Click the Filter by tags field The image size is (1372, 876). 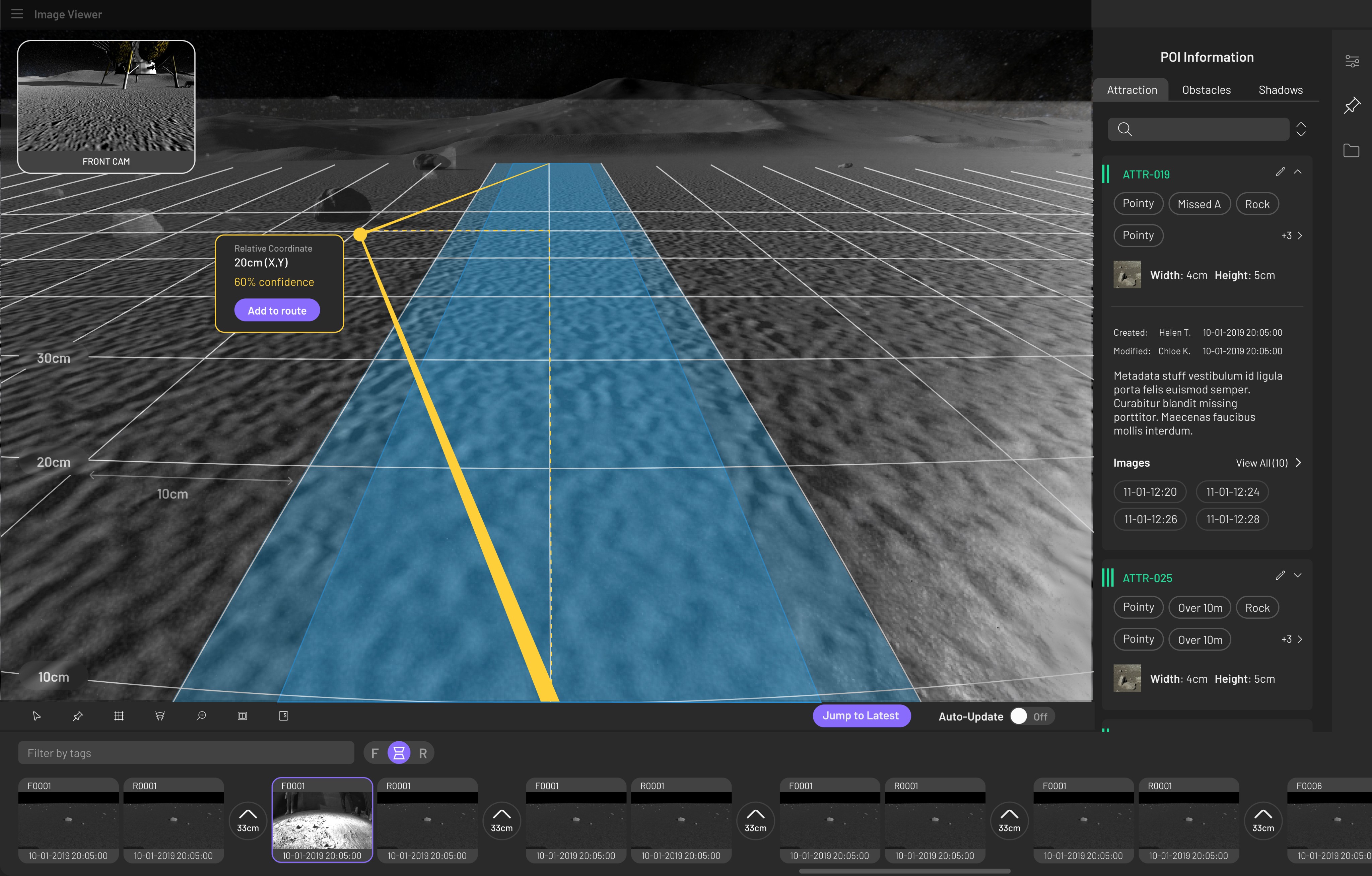pyautogui.click(x=186, y=753)
